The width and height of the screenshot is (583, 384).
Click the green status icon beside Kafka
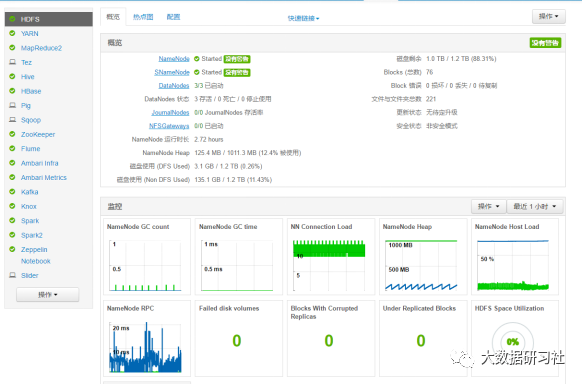[12, 191]
